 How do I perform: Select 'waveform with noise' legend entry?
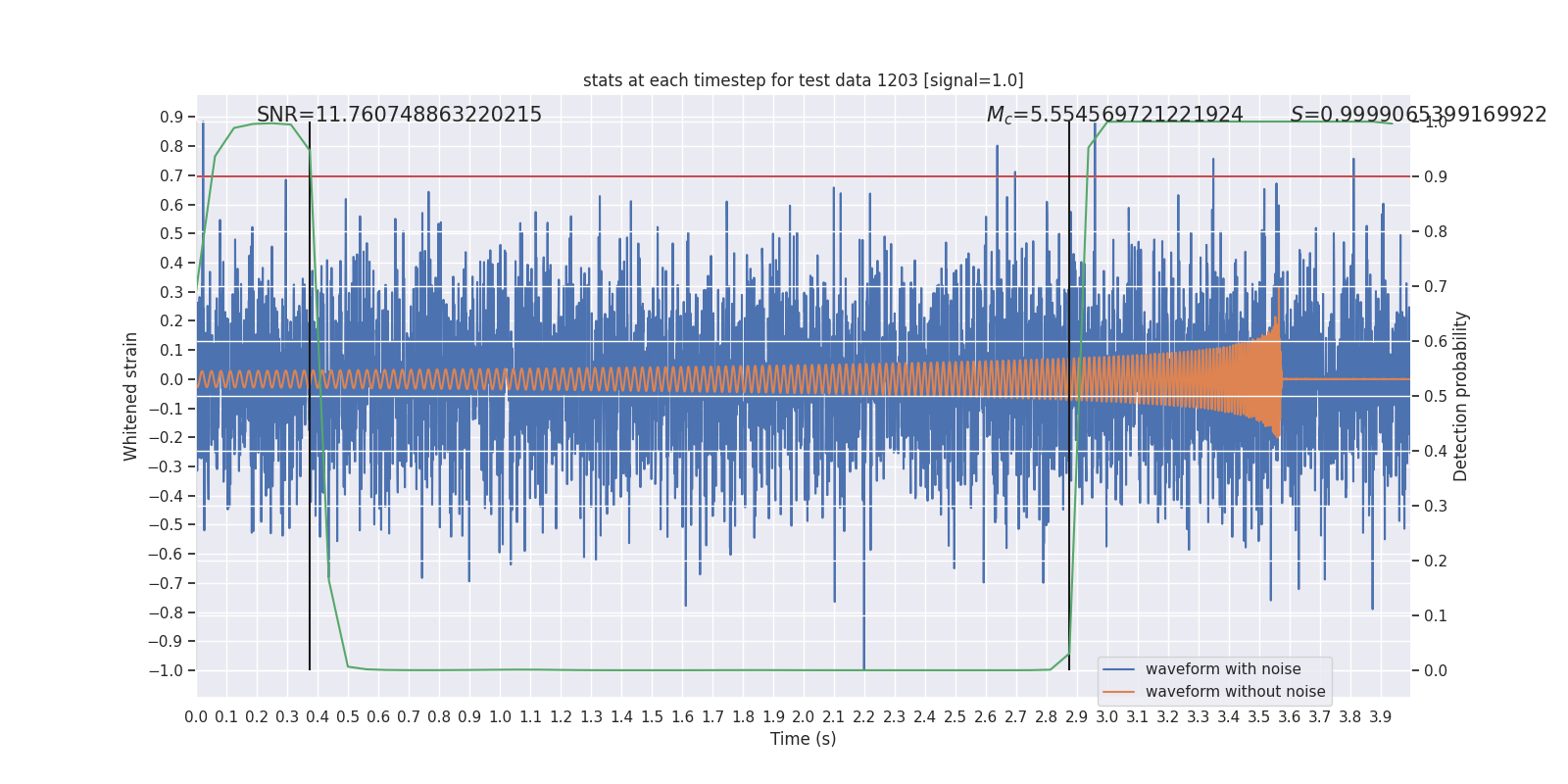(1223, 669)
